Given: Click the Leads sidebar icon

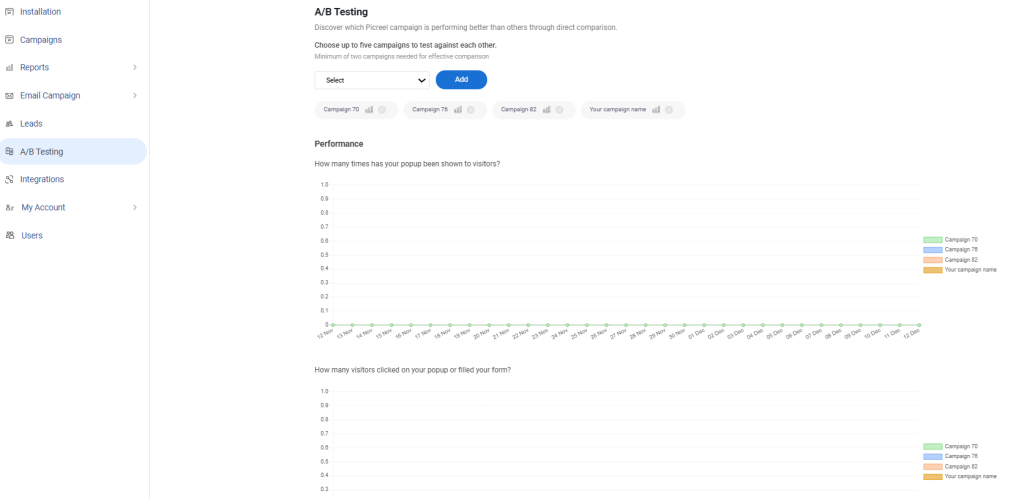Looking at the screenshot, I should click(9, 124).
